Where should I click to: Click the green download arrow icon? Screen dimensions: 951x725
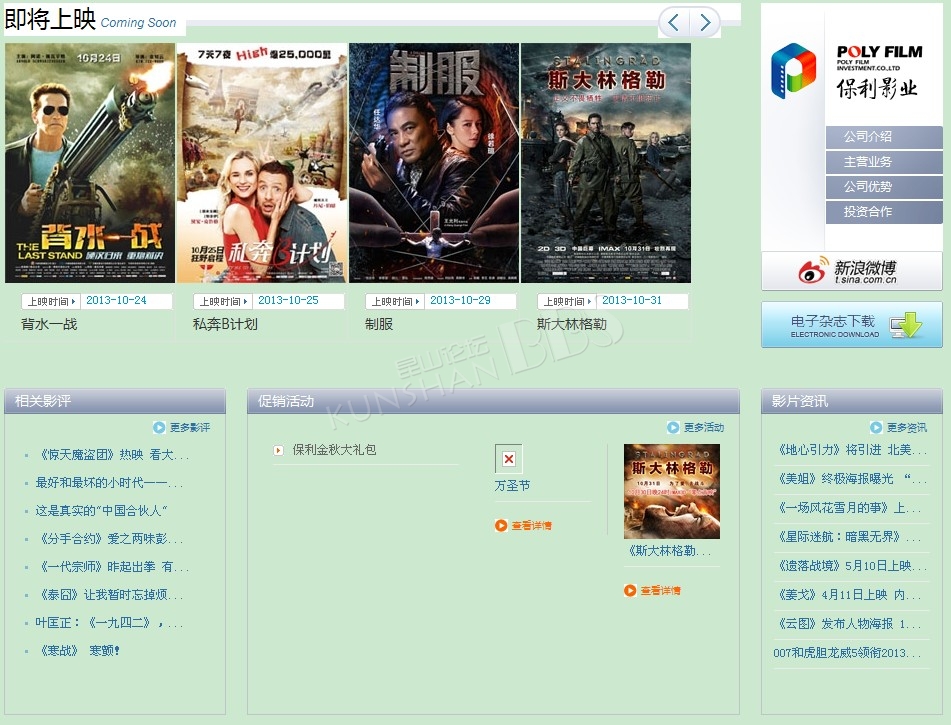[x=908, y=325]
